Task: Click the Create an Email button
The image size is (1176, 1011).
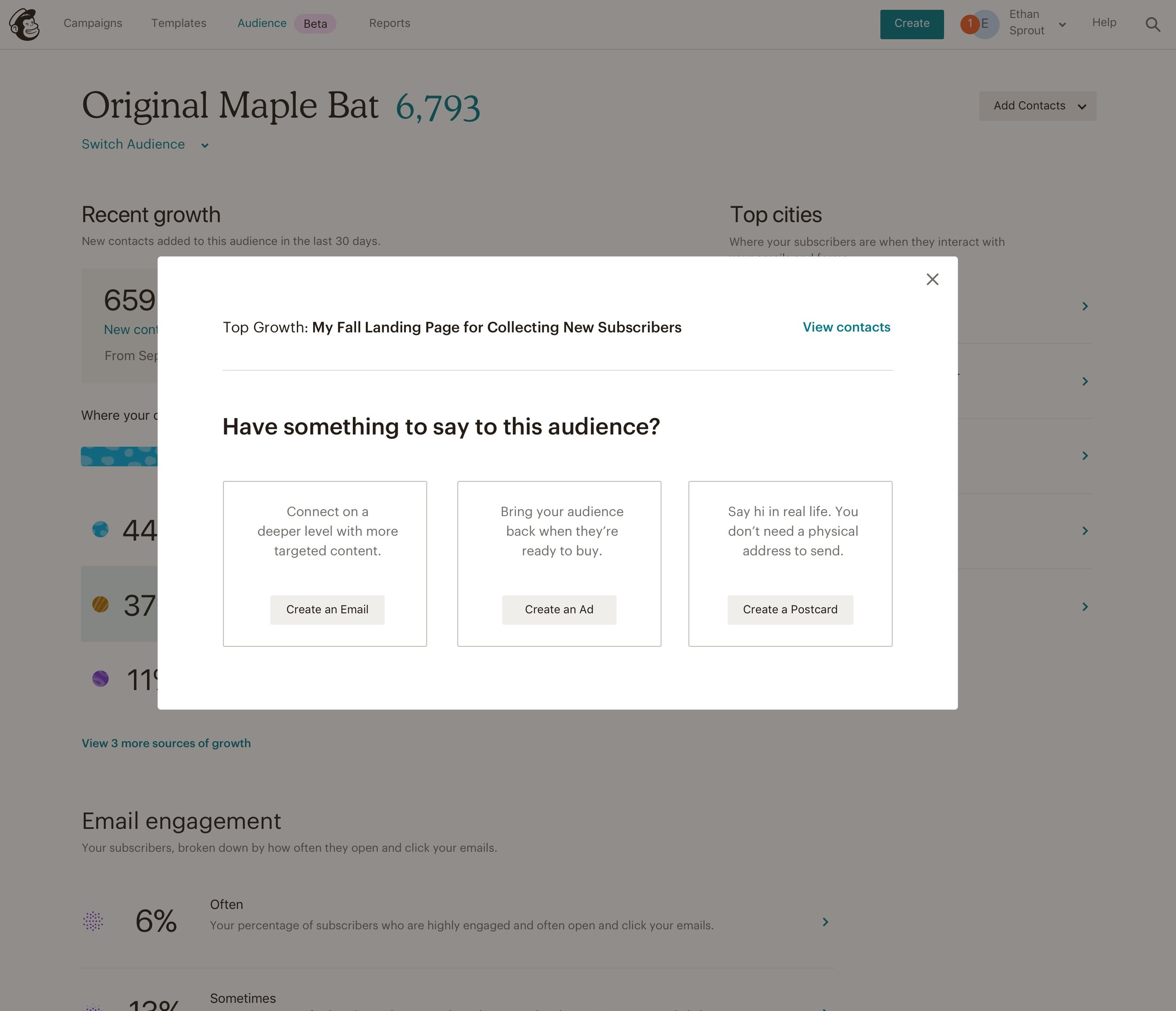Action: click(x=327, y=610)
